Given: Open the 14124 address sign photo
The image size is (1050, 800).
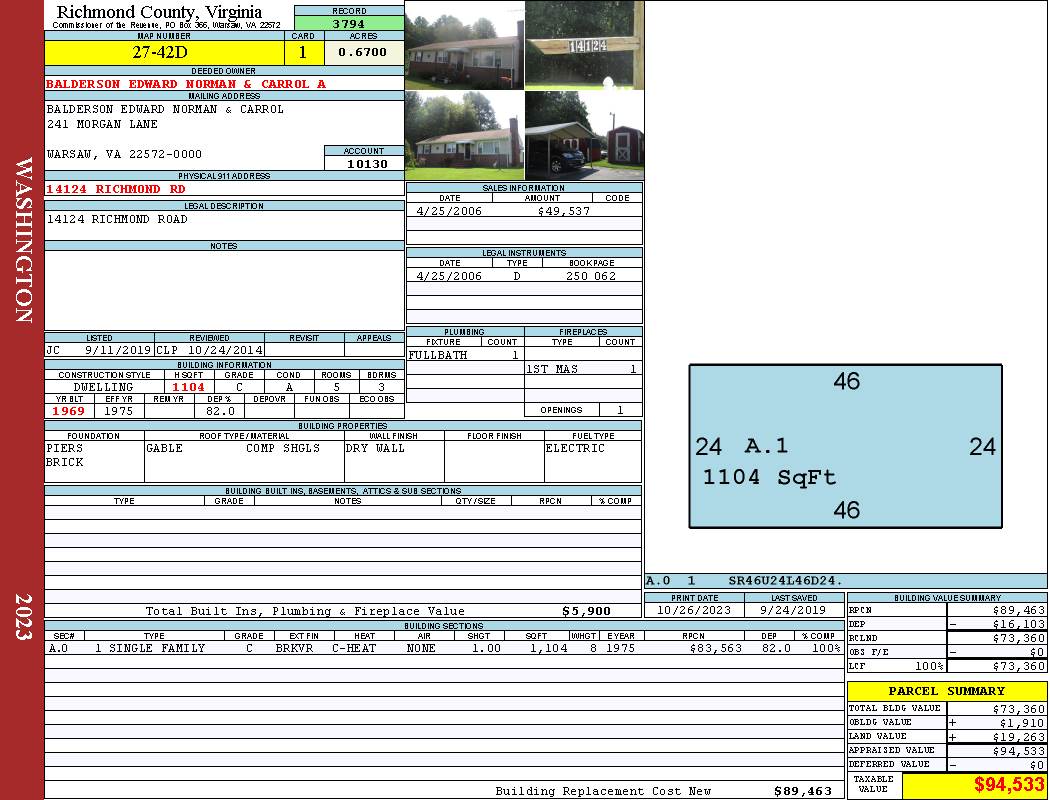Looking at the screenshot, I should 584,45.
